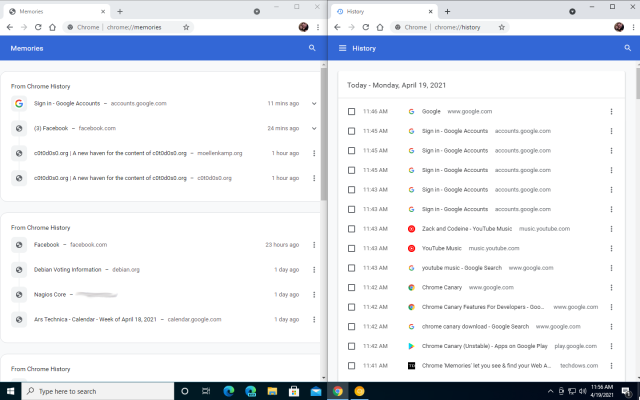Check the 11:46 AM Google history entry
The height and width of the screenshot is (400, 640).
point(351,112)
